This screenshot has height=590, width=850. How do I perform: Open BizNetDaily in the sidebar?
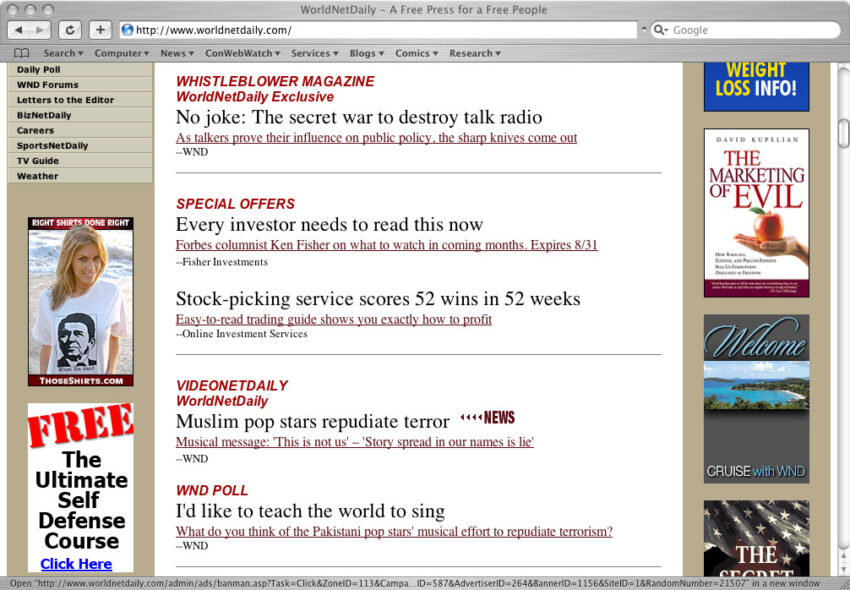point(80,115)
